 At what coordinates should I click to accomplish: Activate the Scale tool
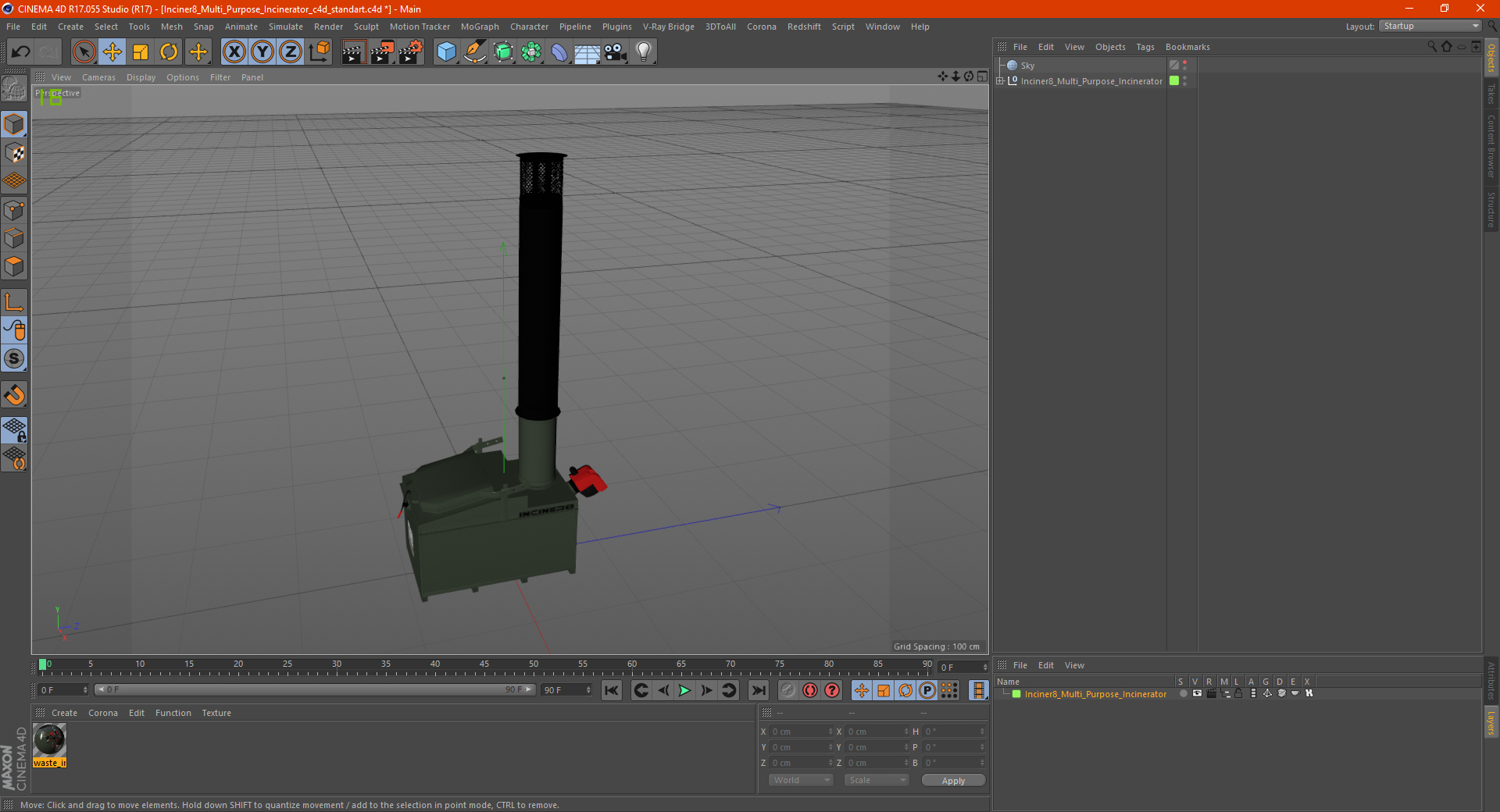(141, 52)
